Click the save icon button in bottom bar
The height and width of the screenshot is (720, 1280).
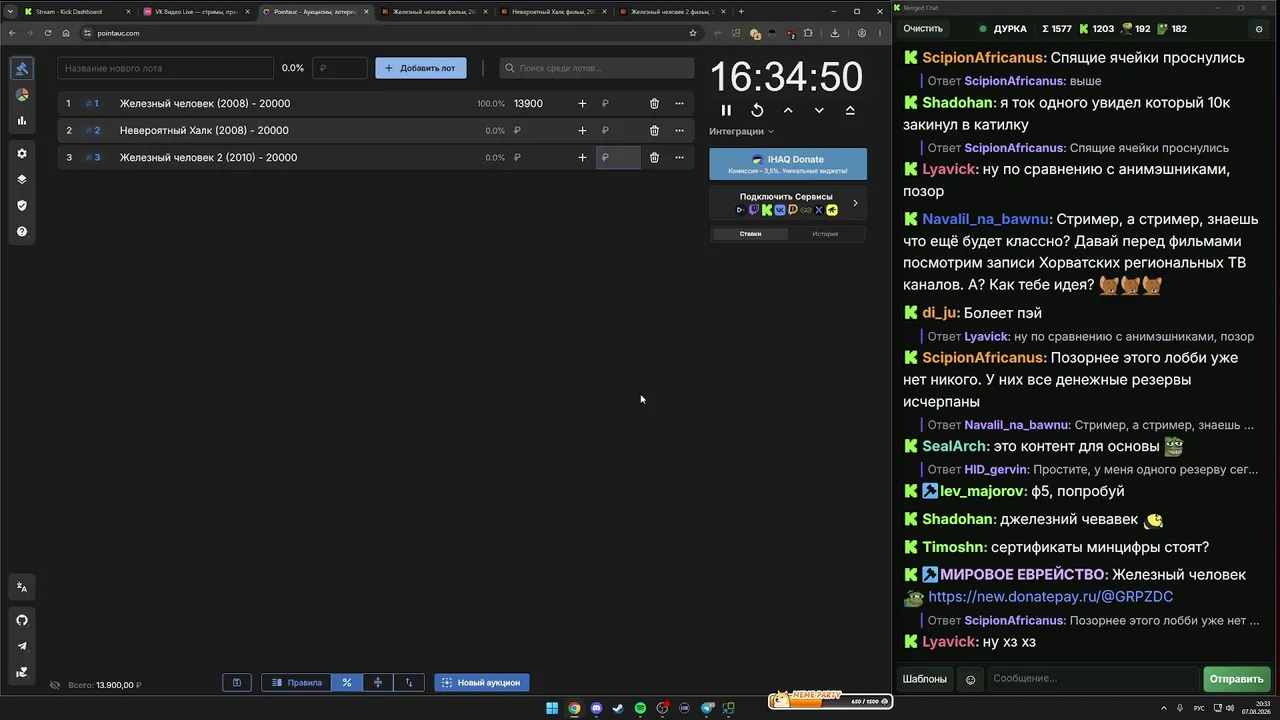[x=237, y=682]
